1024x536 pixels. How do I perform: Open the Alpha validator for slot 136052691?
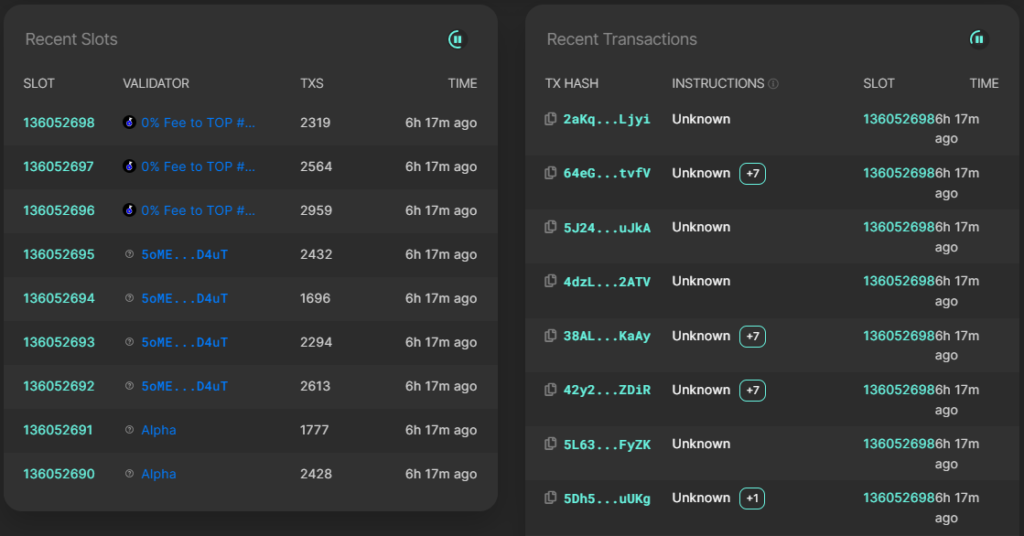pyautogui.click(x=158, y=430)
